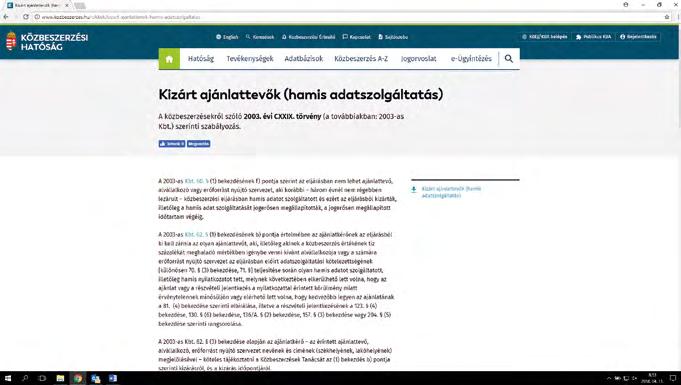Screen dimensions: 681x385
Task: Click the Közbeszerzési Hatóság logo
Action: pos(47,42)
